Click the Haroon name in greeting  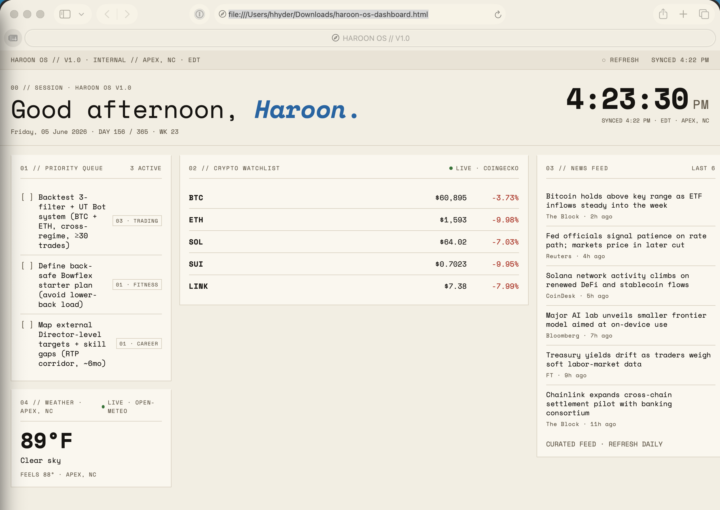point(306,110)
